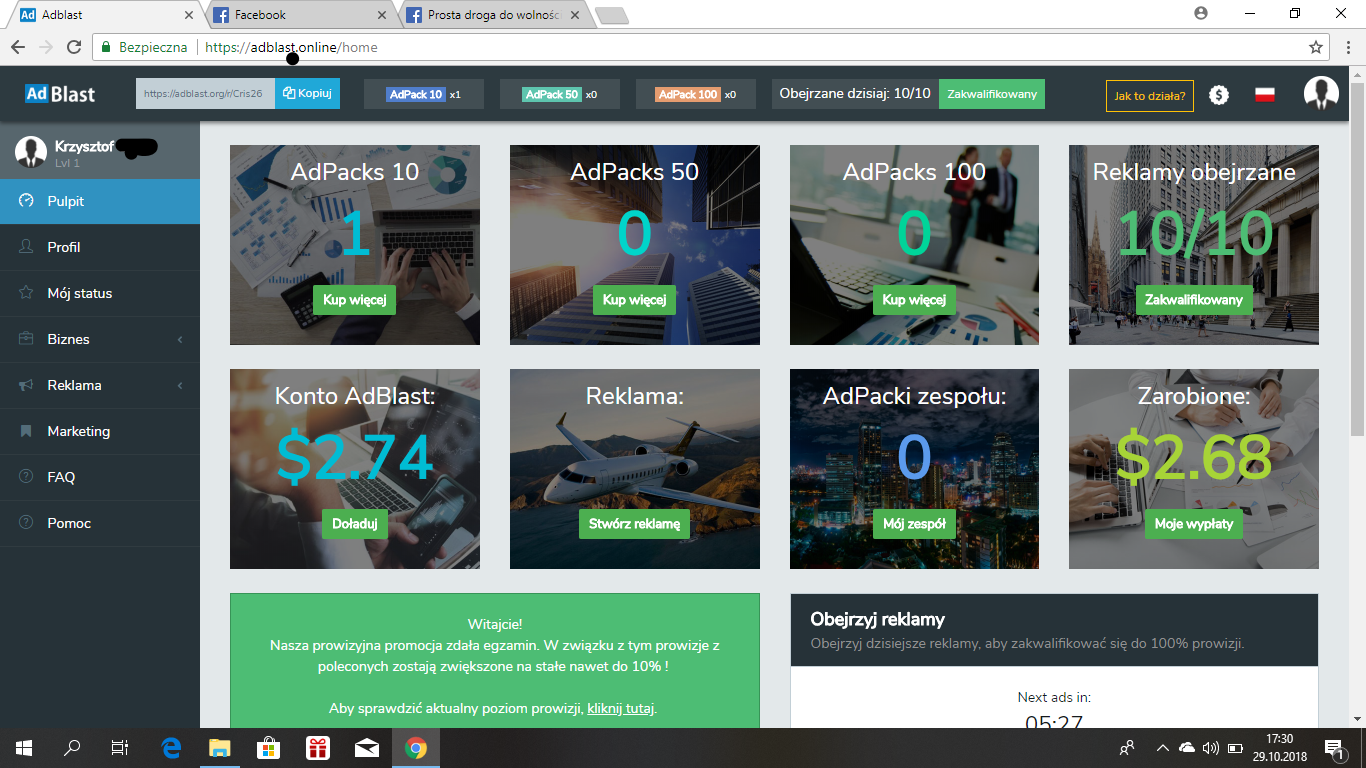Click the Profil person icon
Image resolution: width=1366 pixels, height=768 pixels.
click(26, 247)
